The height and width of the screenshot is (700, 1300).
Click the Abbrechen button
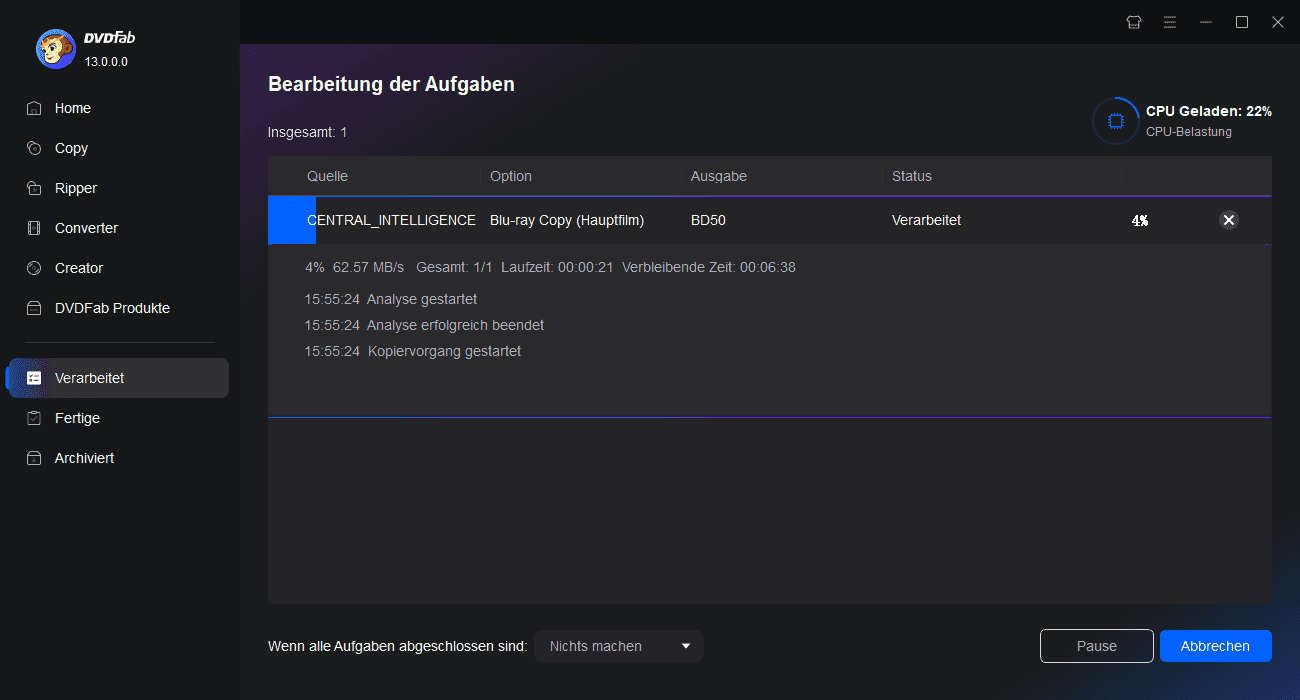tap(1215, 646)
